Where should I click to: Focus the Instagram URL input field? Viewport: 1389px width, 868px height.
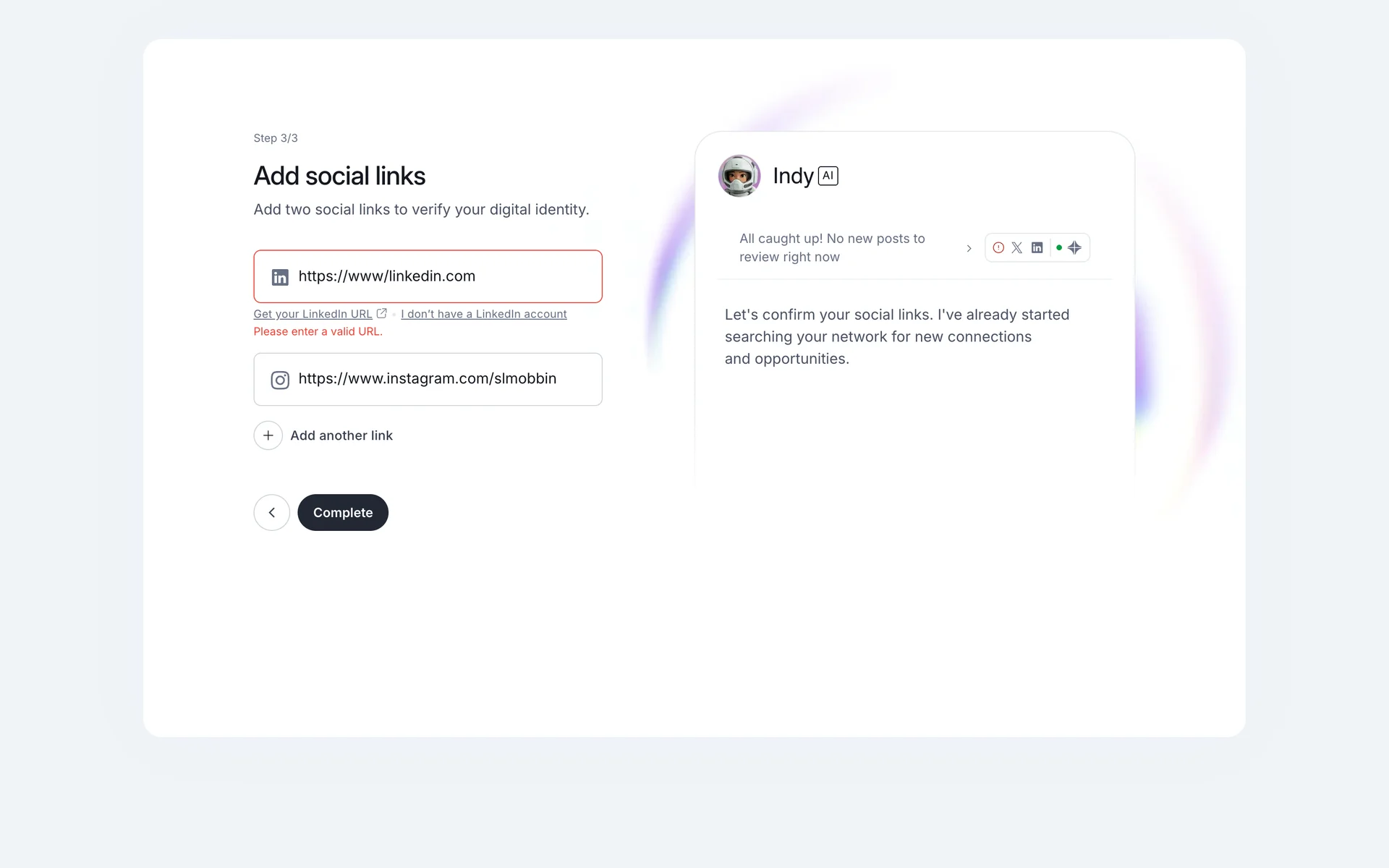tap(441, 379)
